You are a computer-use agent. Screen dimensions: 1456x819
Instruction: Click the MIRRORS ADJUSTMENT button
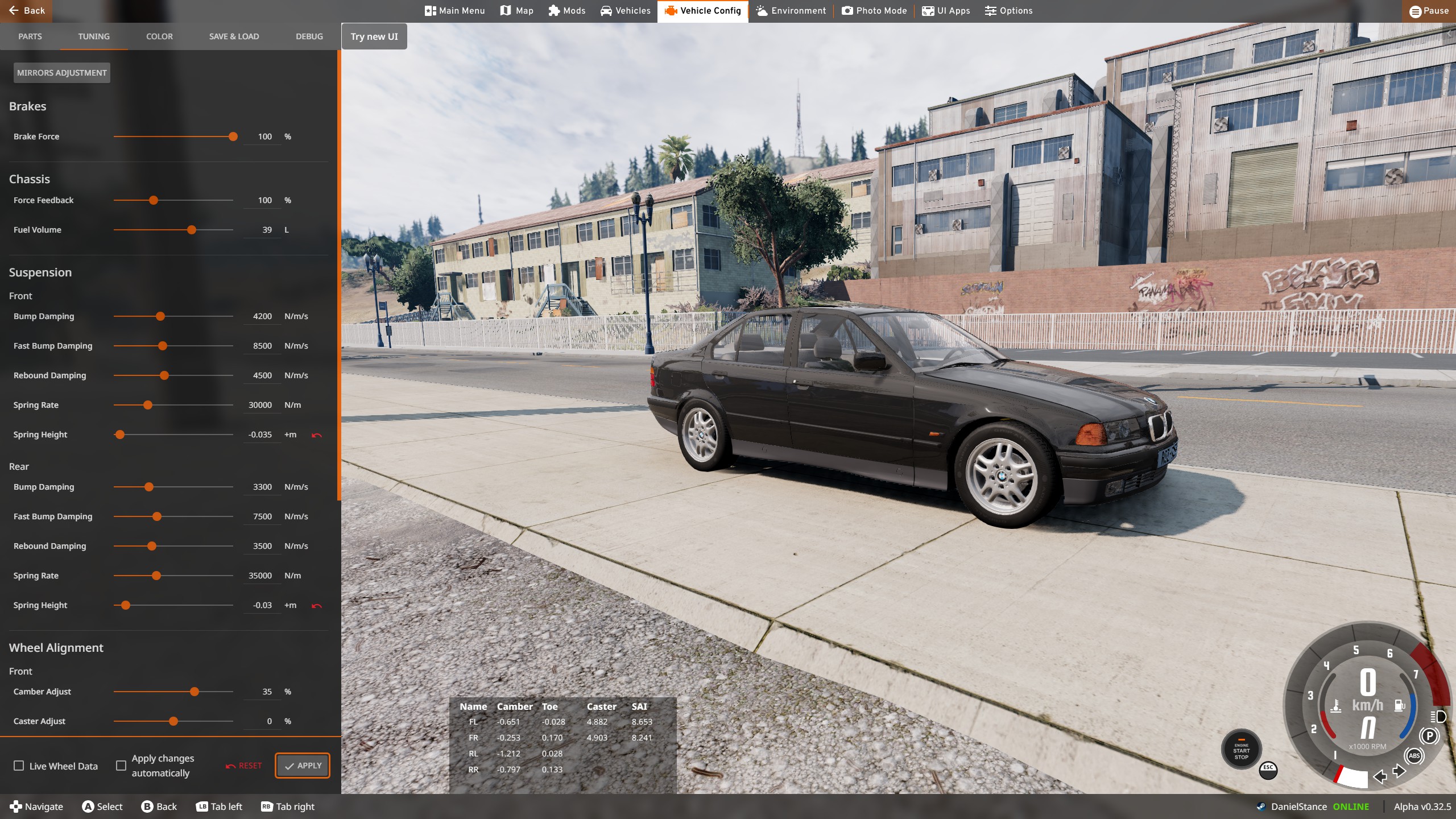(x=62, y=73)
